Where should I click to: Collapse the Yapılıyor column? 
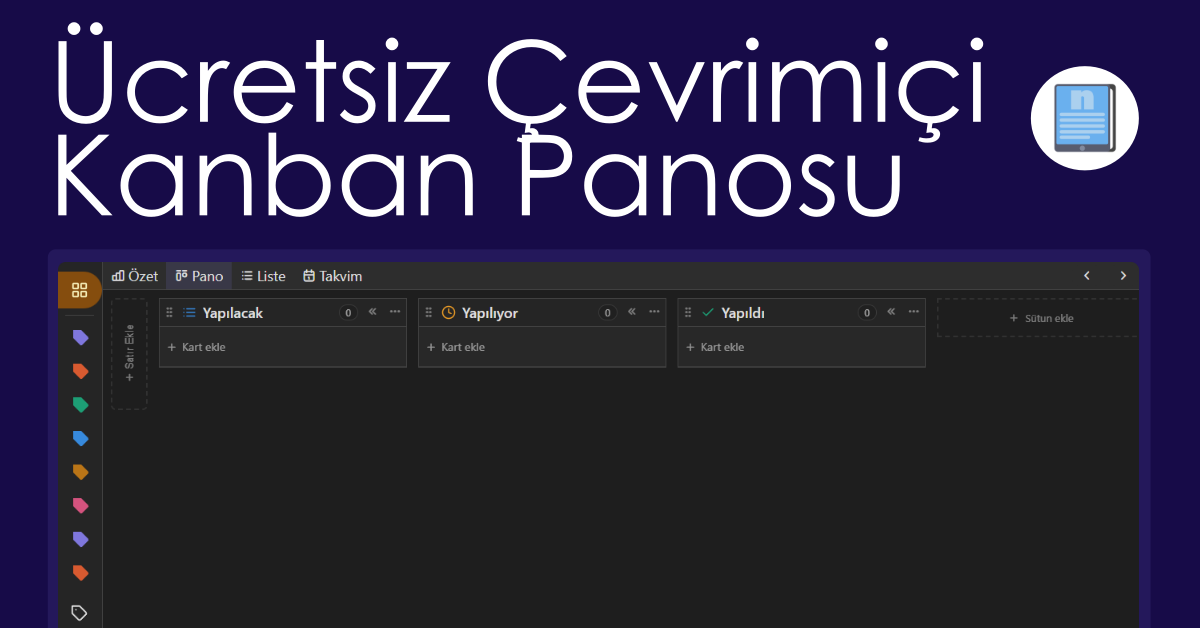(x=632, y=312)
